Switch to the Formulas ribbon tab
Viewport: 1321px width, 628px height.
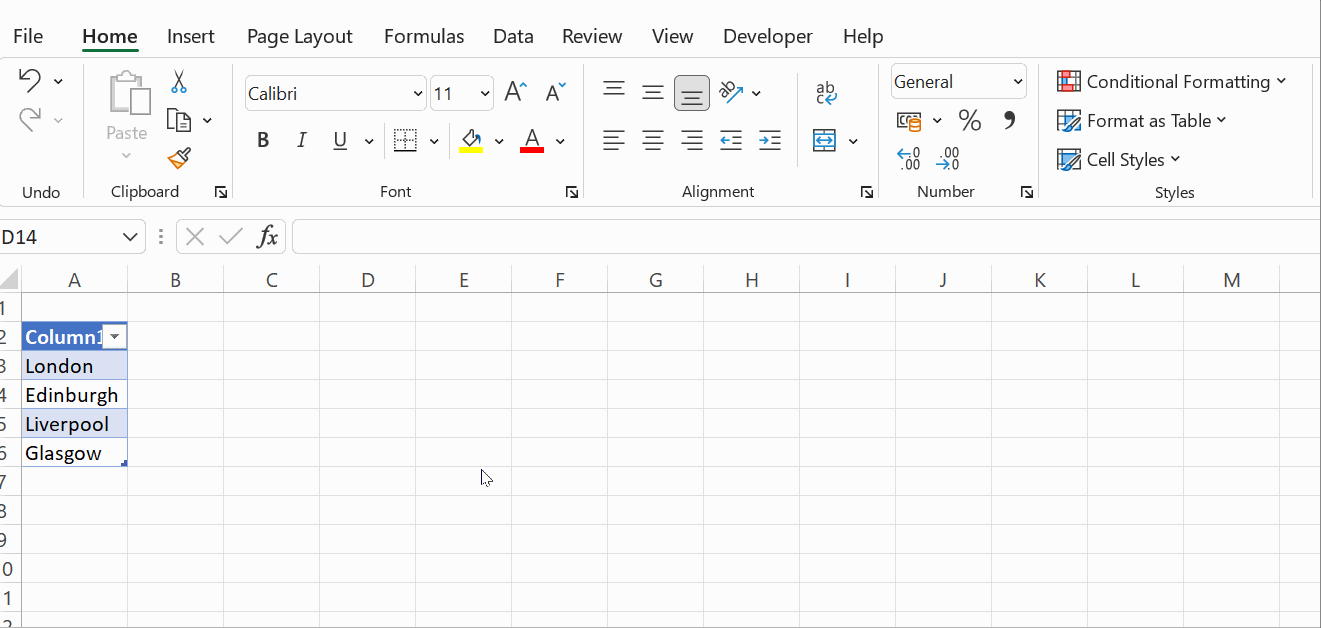pyautogui.click(x=424, y=36)
